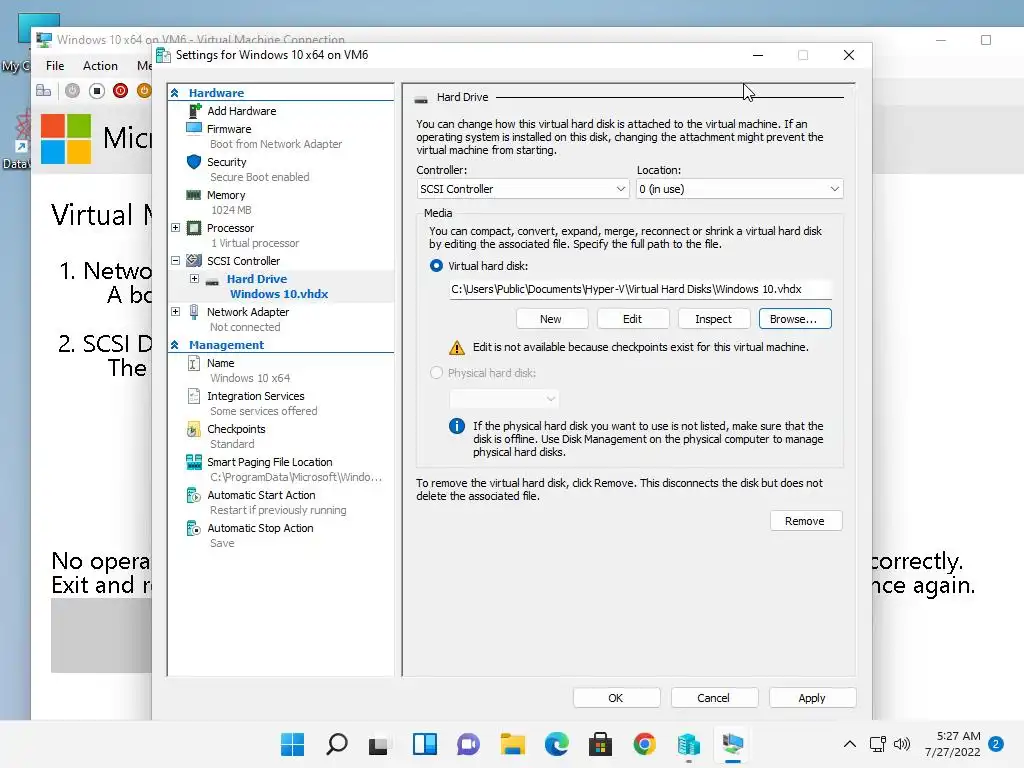
Task: Click the Automatic Stop Action icon
Action: point(194,528)
